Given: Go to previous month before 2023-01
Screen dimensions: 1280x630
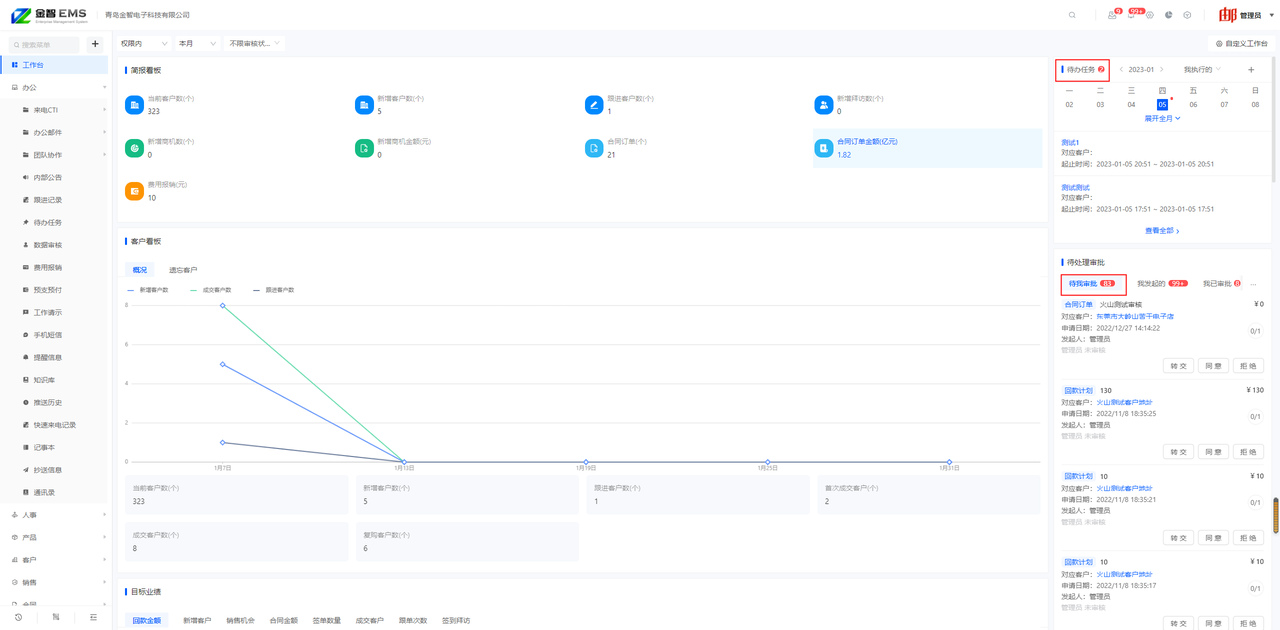Looking at the screenshot, I should (1121, 70).
